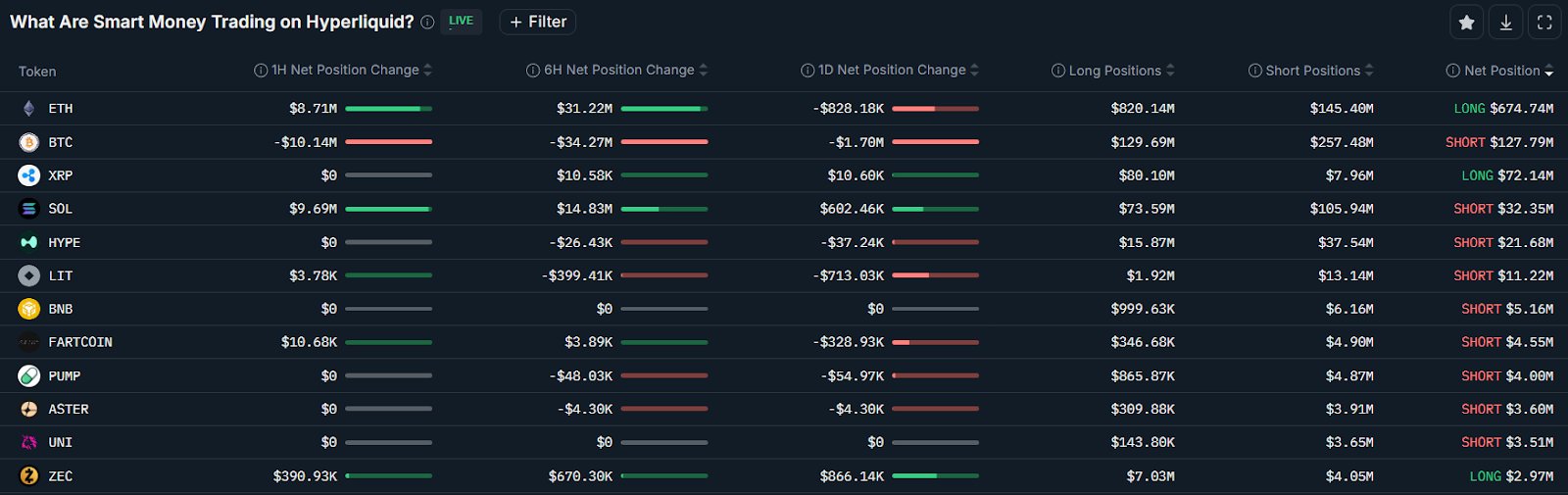Click the BTC token icon

point(29,142)
